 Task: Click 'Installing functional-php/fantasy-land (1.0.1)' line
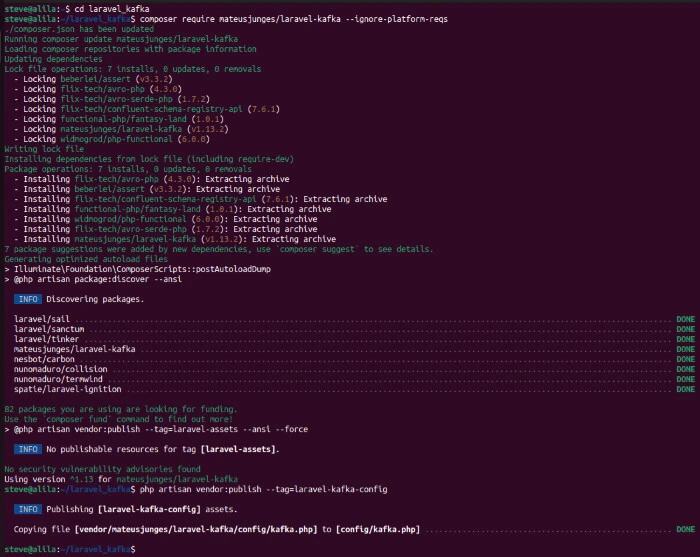click(172, 209)
